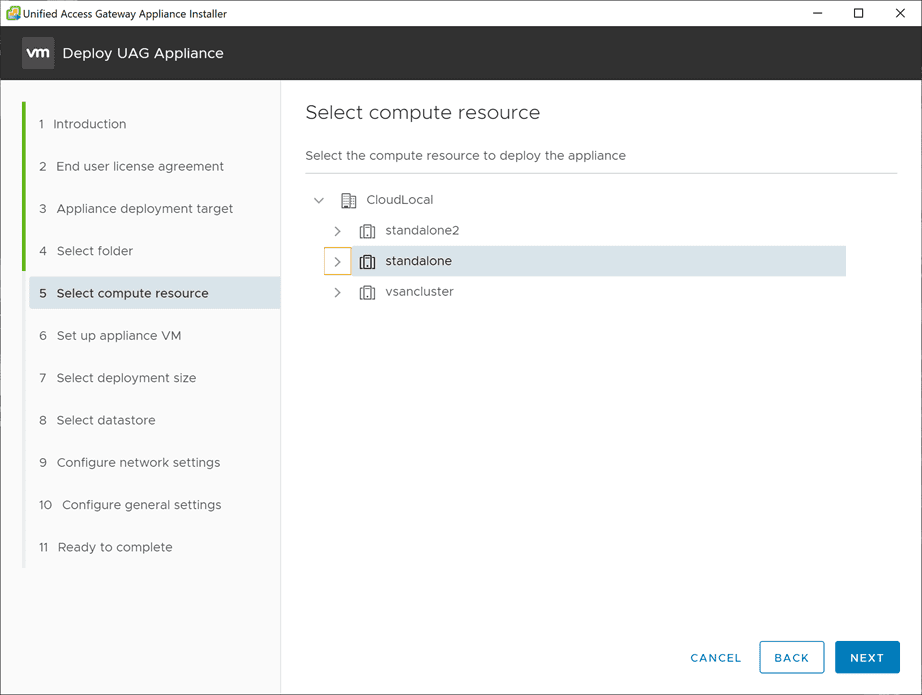The width and height of the screenshot is (922, 695).
Task: Expand the standalone cluster node
Action: (x=338, y=262)
